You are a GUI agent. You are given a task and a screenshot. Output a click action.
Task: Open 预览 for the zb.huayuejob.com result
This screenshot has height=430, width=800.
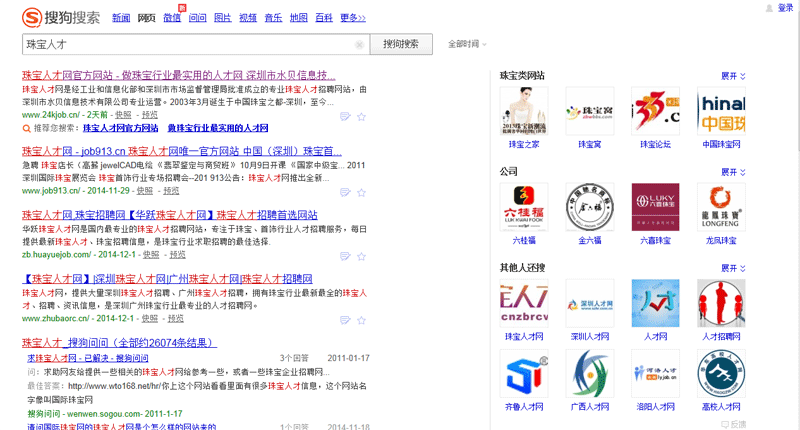(177, 255)
